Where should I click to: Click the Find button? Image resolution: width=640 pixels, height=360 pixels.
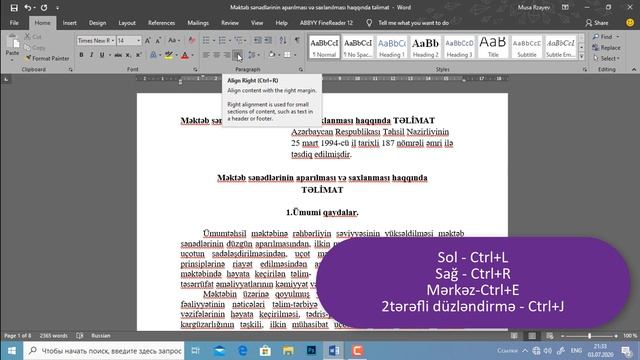coord(603,37)
